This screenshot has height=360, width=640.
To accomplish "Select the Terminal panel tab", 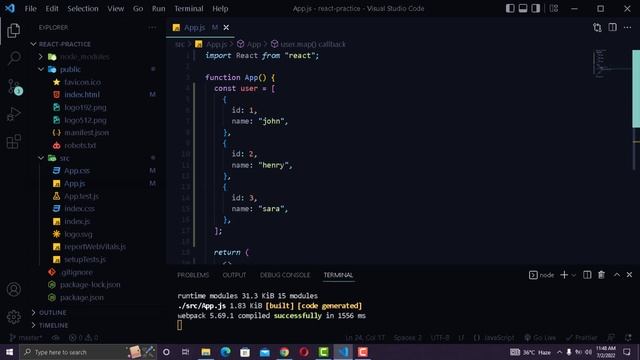I will [338, 275].
